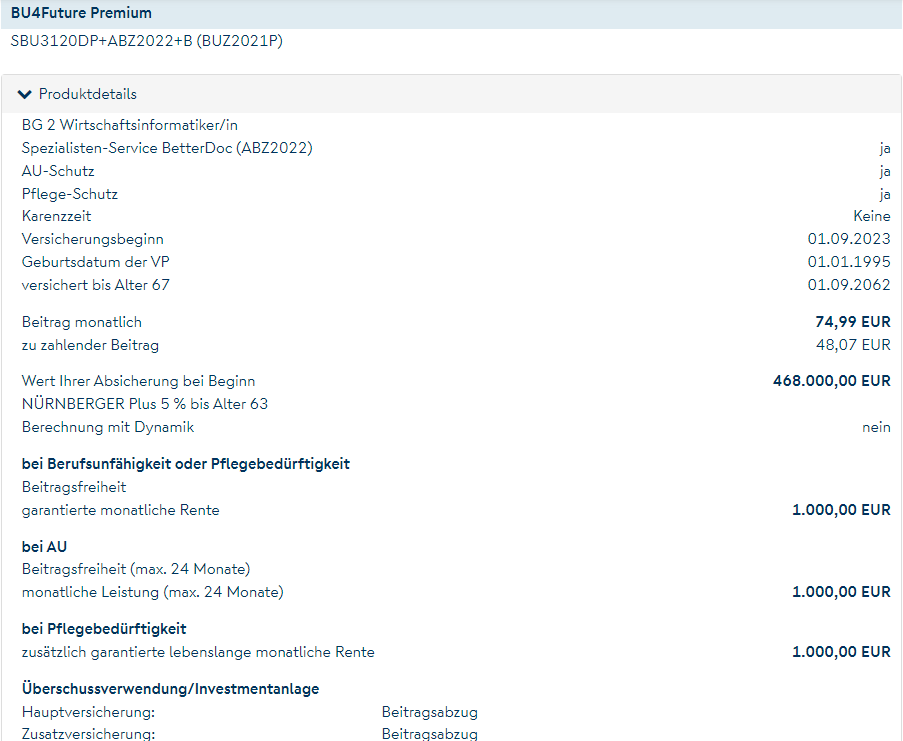This screenshot has height=741, width=903.
Task: Click Hauptversicherung Beitragsabzug value
Action: (x=429, y=712)
